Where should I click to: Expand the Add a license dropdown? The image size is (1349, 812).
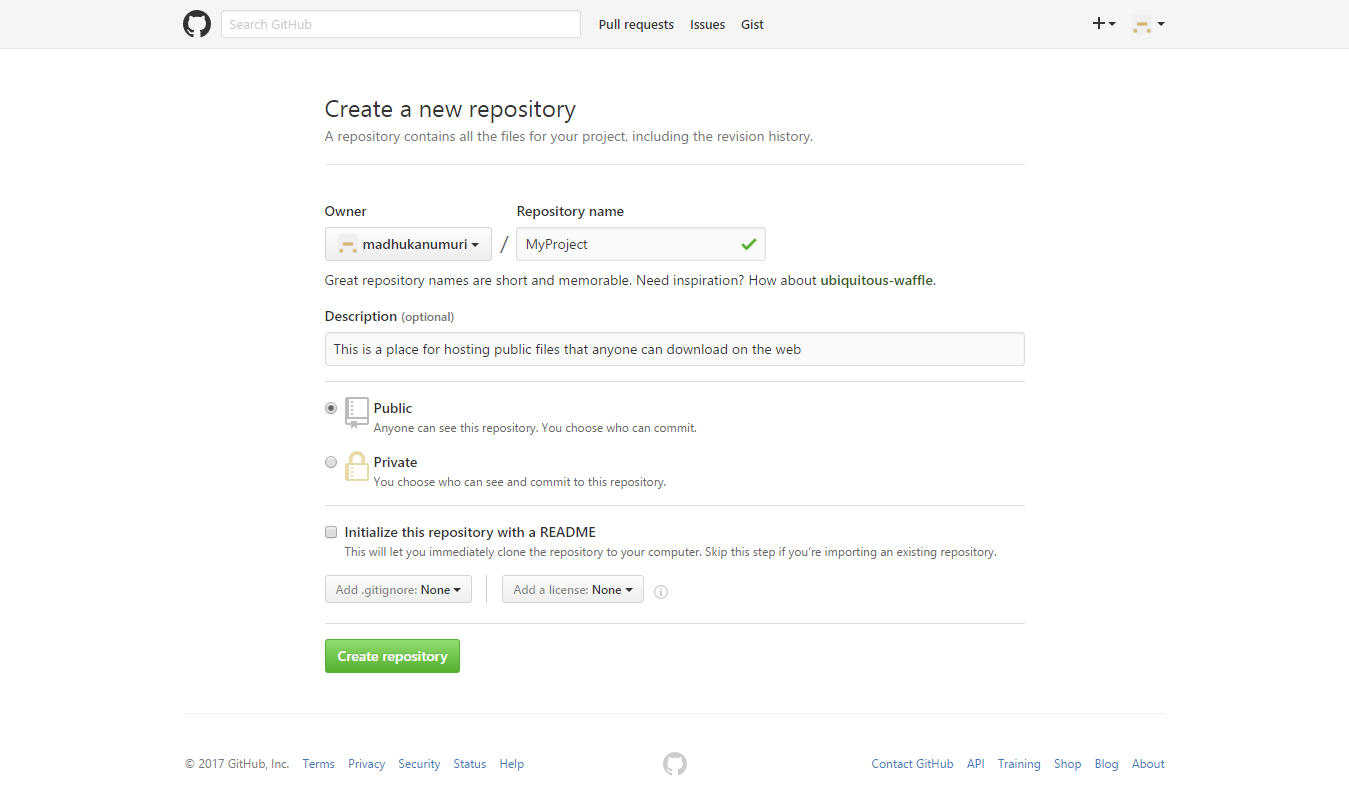(x=573, y=590)
